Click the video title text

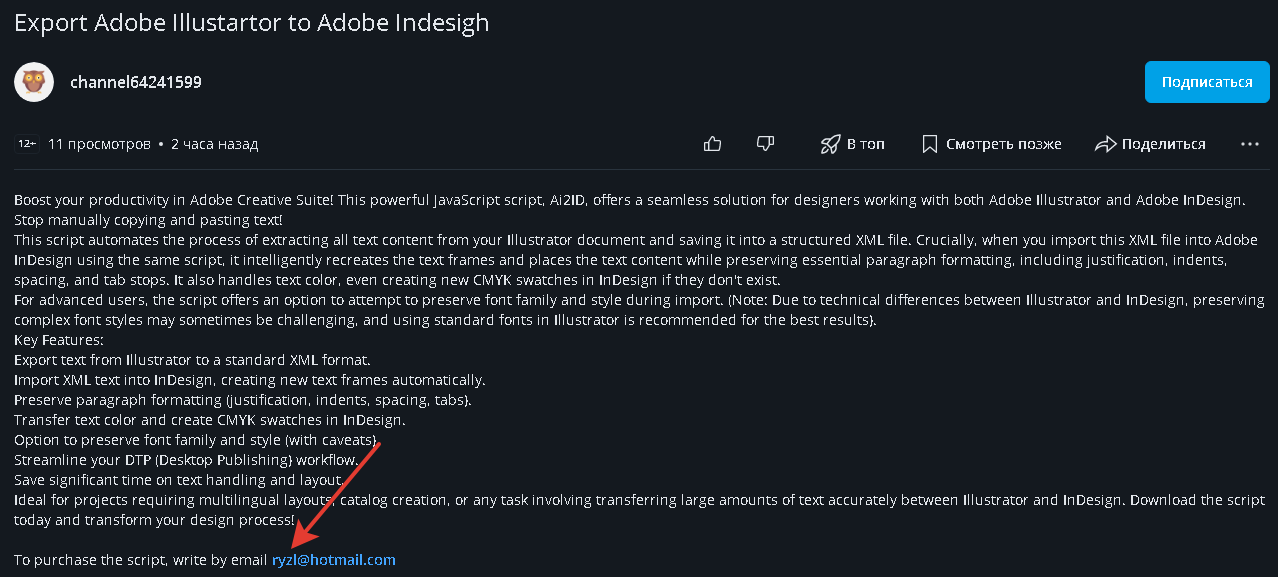(252, 22)
